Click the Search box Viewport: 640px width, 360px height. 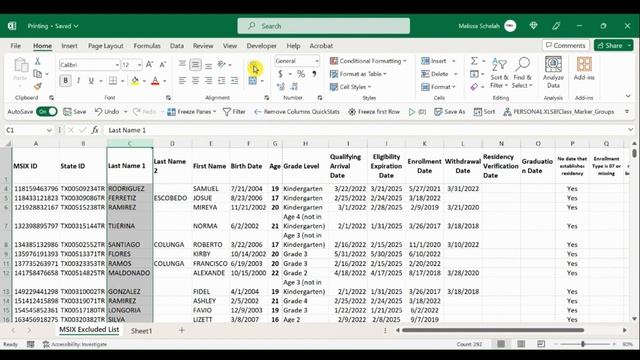pyautogui.click(x=324, y=26)
